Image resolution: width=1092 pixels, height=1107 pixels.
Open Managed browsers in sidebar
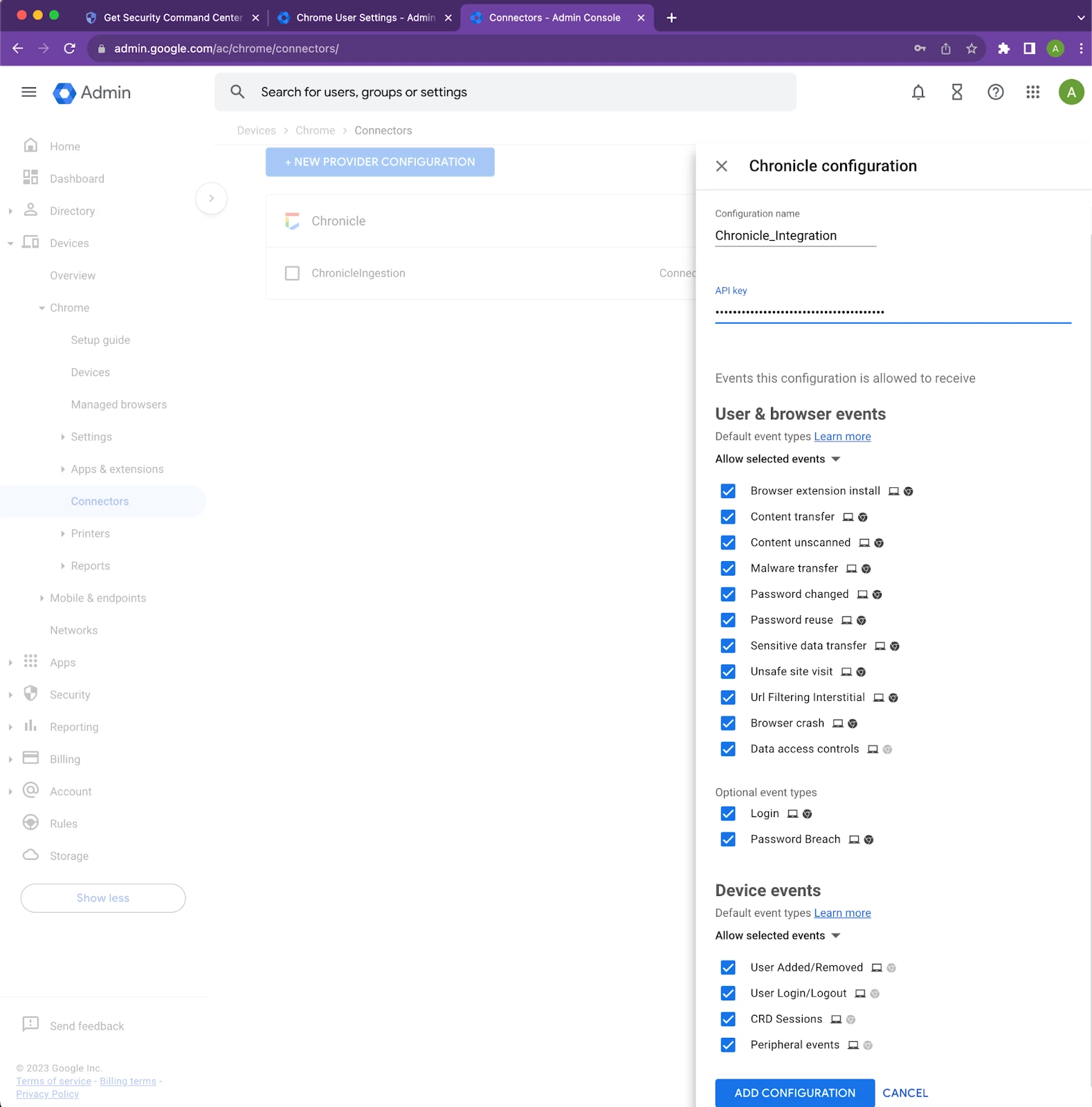tap(119, 405)
